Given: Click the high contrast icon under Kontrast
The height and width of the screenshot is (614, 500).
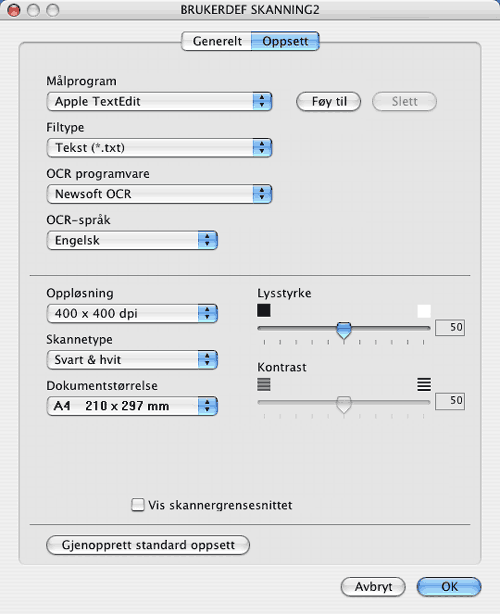Looking at the screenshot, I should tap(424, 385).
